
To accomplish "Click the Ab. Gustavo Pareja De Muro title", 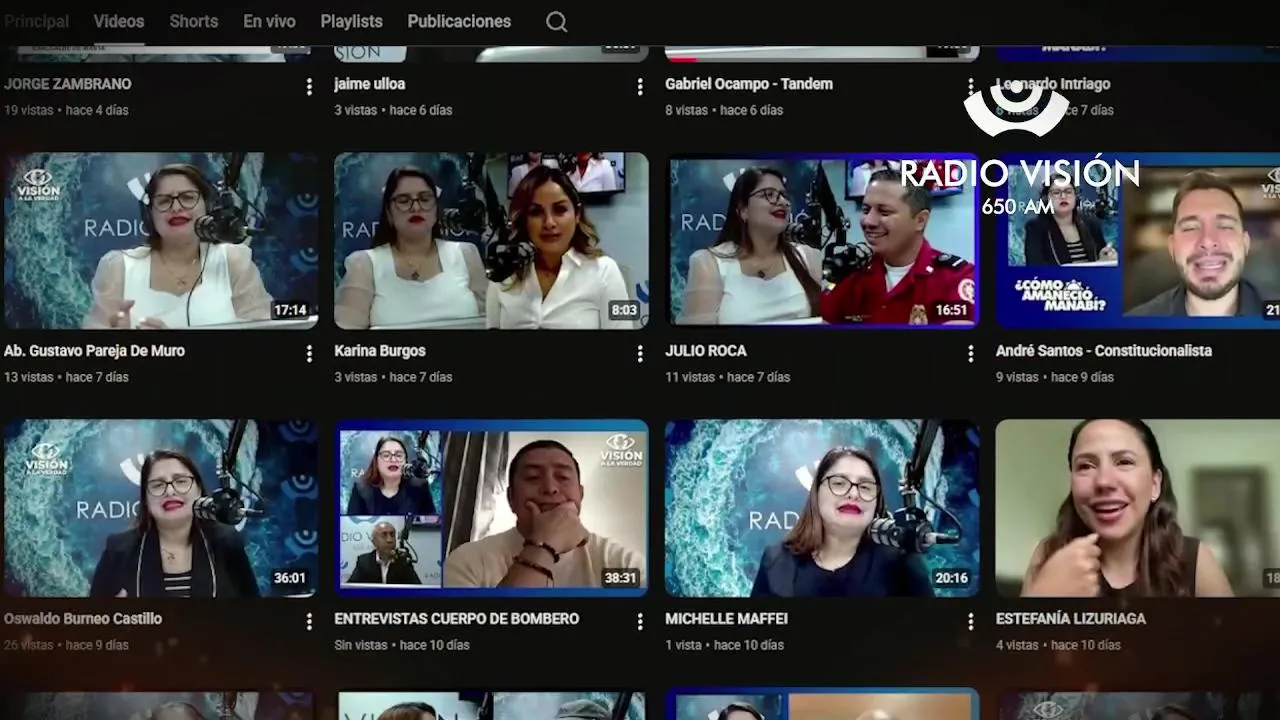I will point(94,351).
